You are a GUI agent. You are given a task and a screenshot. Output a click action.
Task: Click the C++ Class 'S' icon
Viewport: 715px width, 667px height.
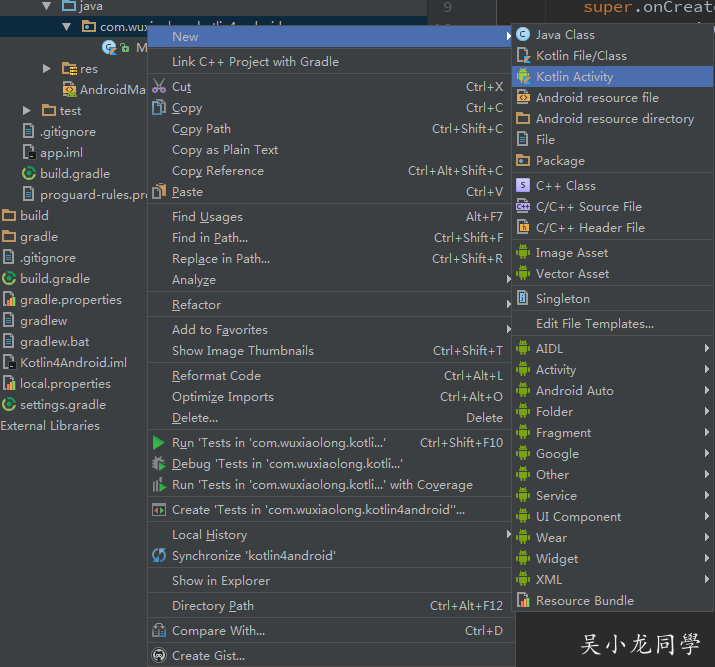pos(523,185)
